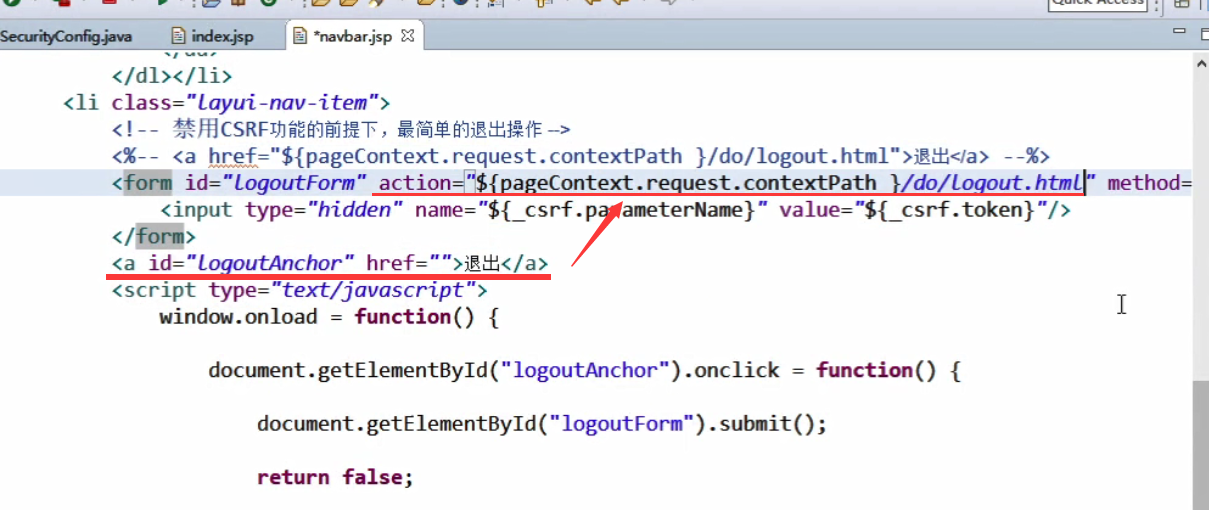Click the submit() call in the script
The height and width of the screenshot is (510, 1209).
point(768,423)
